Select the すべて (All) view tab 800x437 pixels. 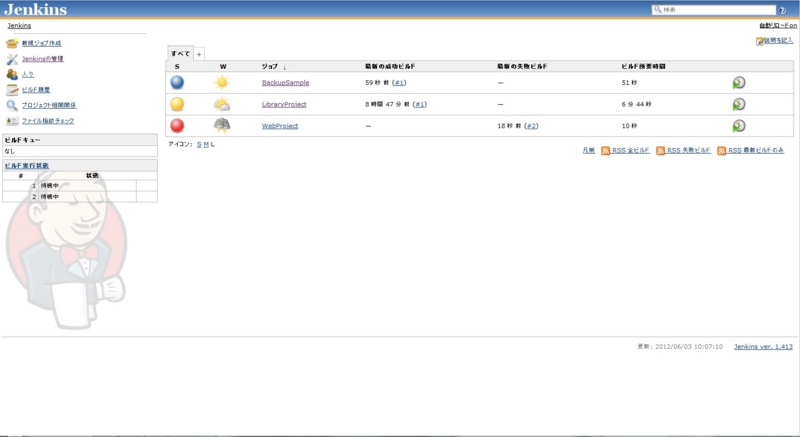pyautogui.click(x=180, y=53)
